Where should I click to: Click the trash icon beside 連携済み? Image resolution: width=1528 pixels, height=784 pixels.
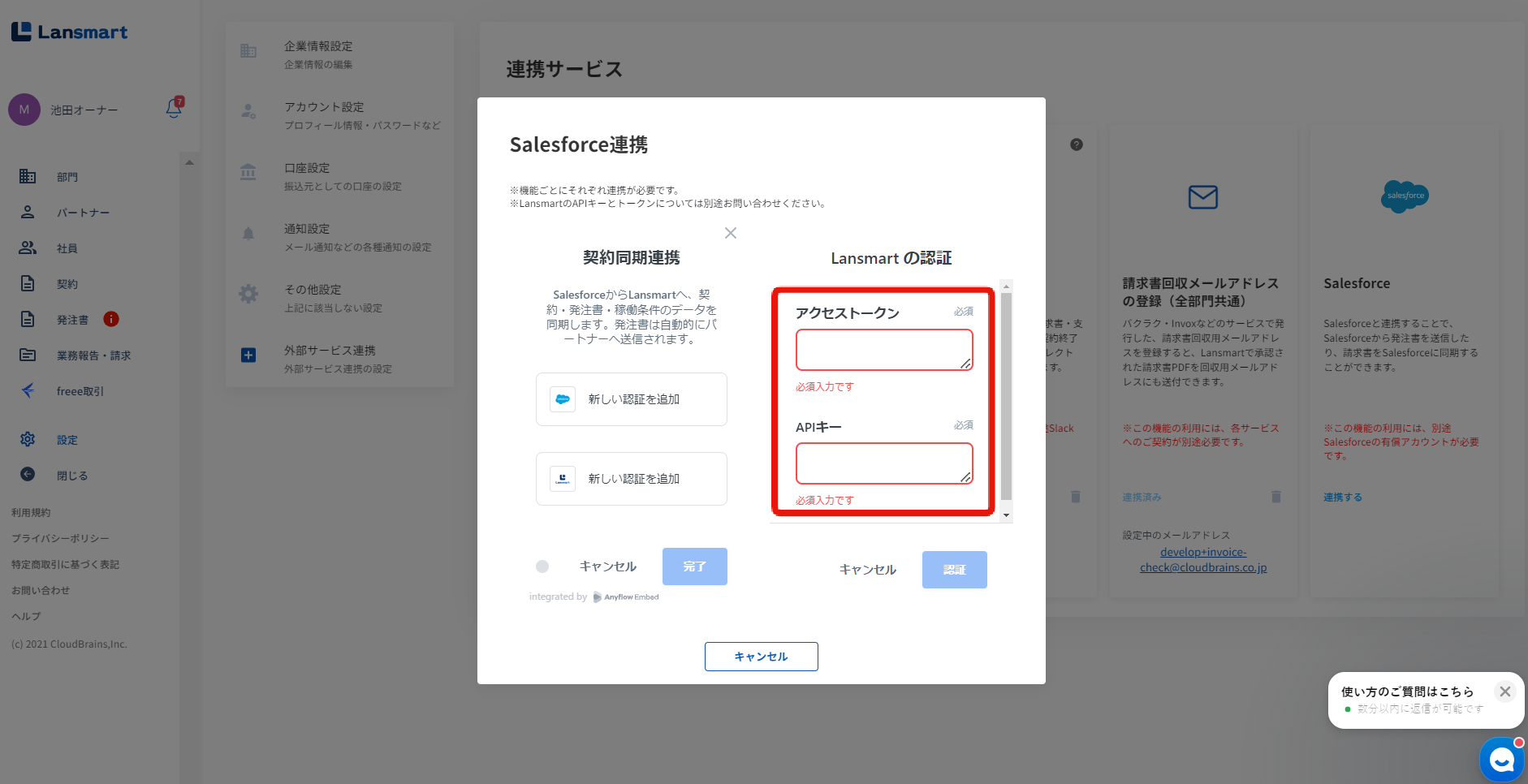[1276, 497]
